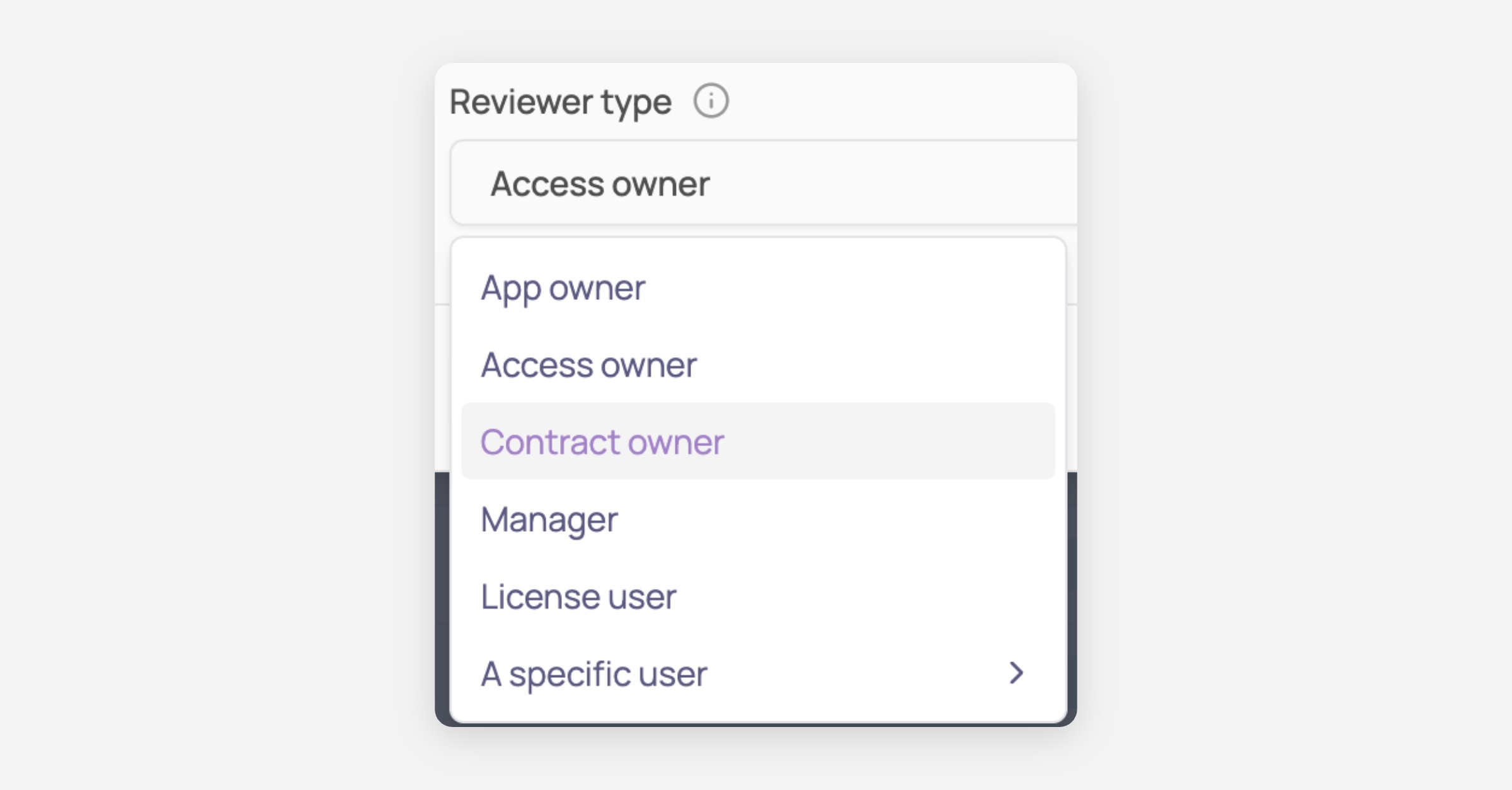This screenshot has height=790, width=1512.
Task: Choose Access owner in the dropdown list
Action: pyautogui.click(x=588, y=365)
